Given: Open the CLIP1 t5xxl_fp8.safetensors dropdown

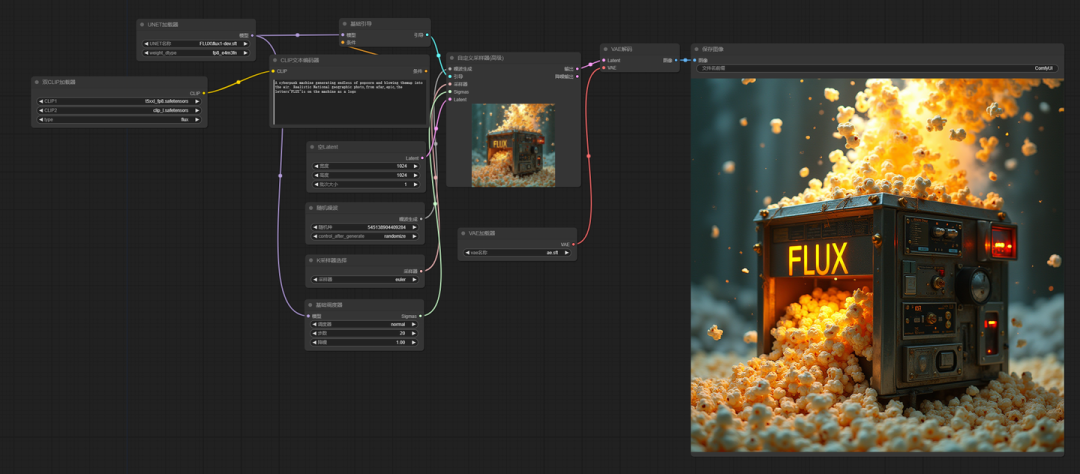Looking at the screenshot, I should point(118,101).
